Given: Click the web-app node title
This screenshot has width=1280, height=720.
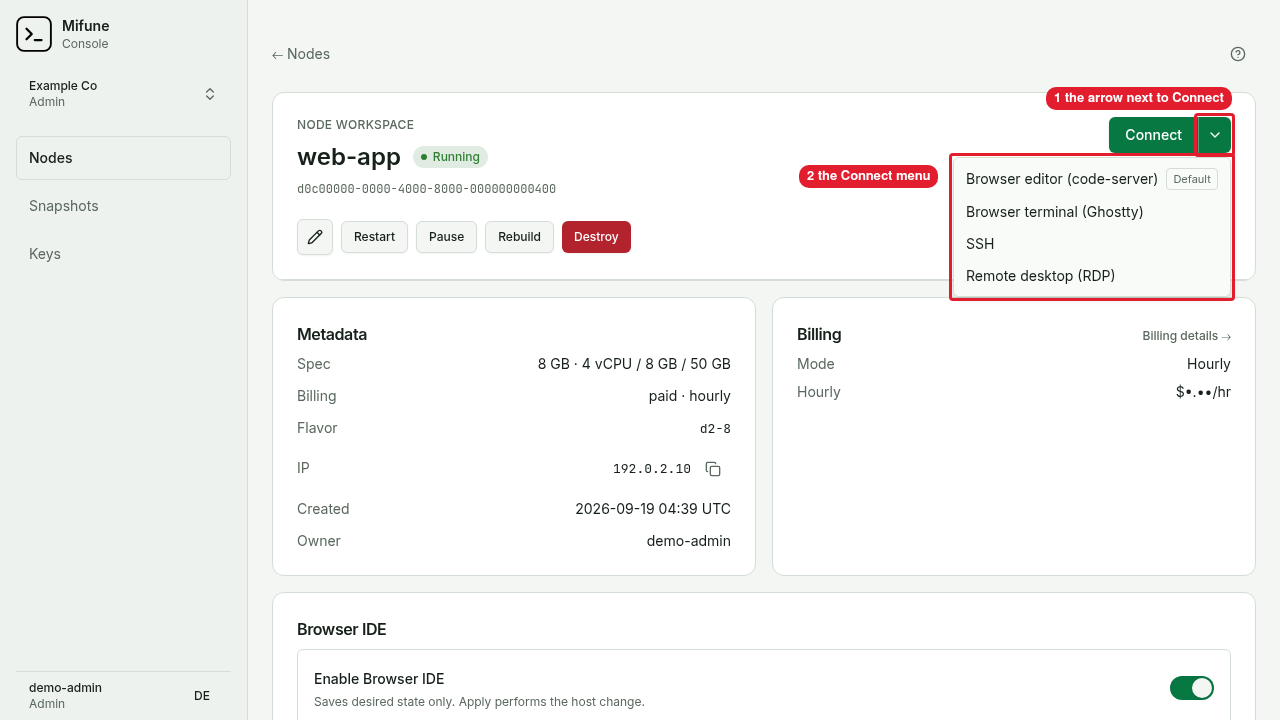Looking at the screenshot, I should pyautogui.click(x=349, y=157).
